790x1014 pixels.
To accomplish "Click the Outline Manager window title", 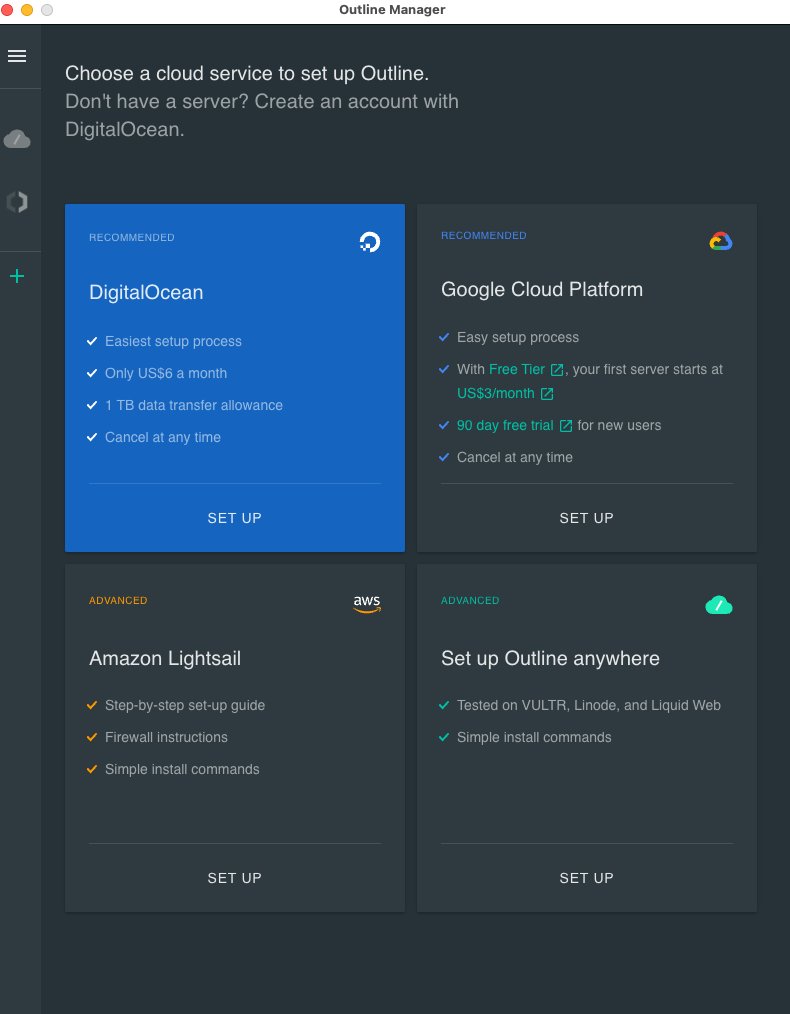I will [x=392, y=10].
